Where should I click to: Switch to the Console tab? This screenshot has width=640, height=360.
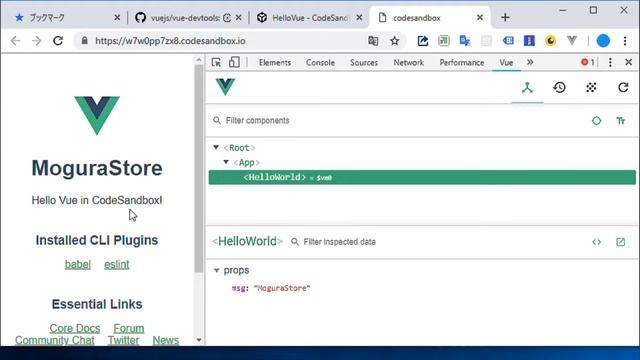(320, 62)
